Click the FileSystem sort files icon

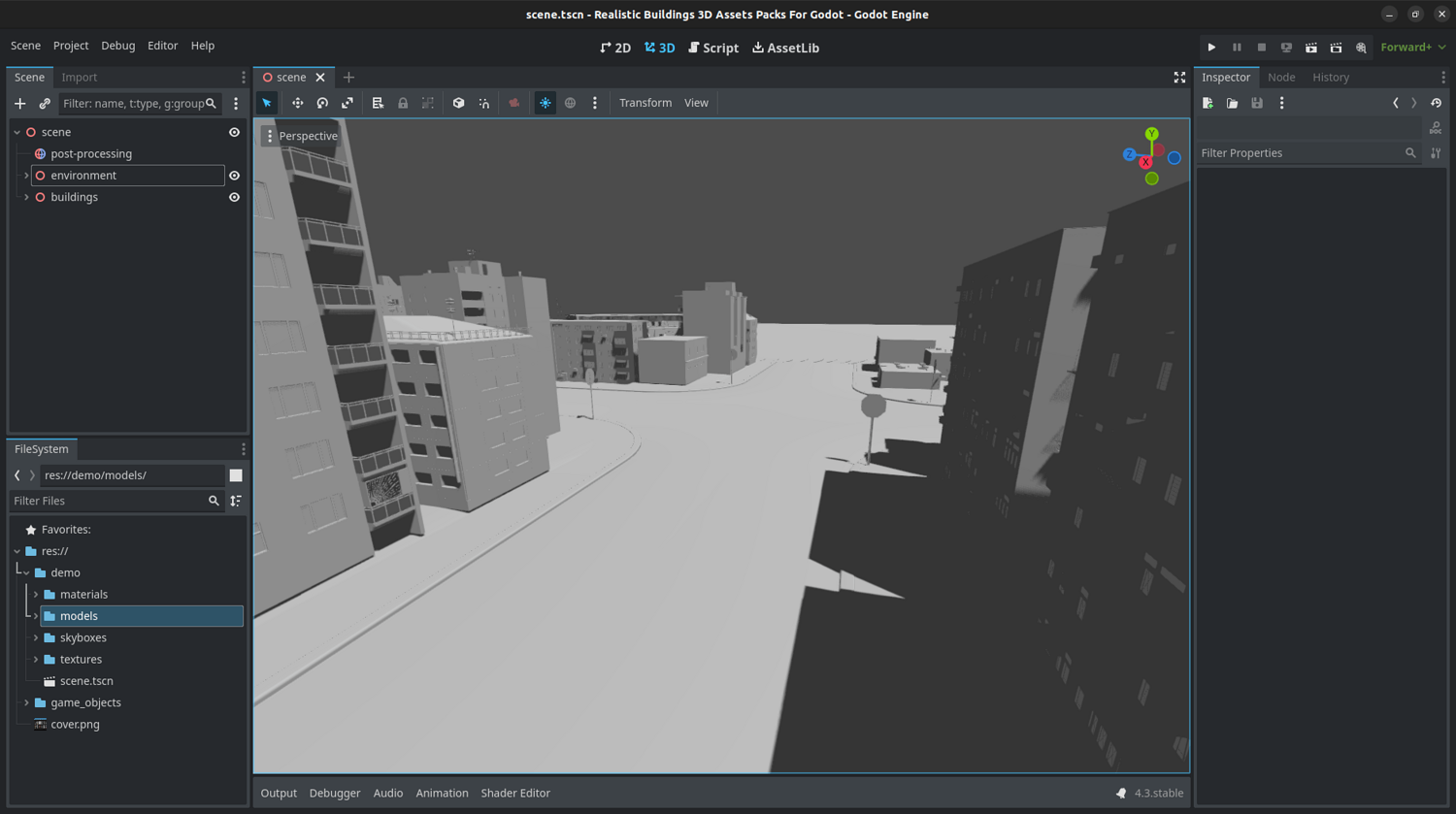pyautogui.click(x=236, y=501)
